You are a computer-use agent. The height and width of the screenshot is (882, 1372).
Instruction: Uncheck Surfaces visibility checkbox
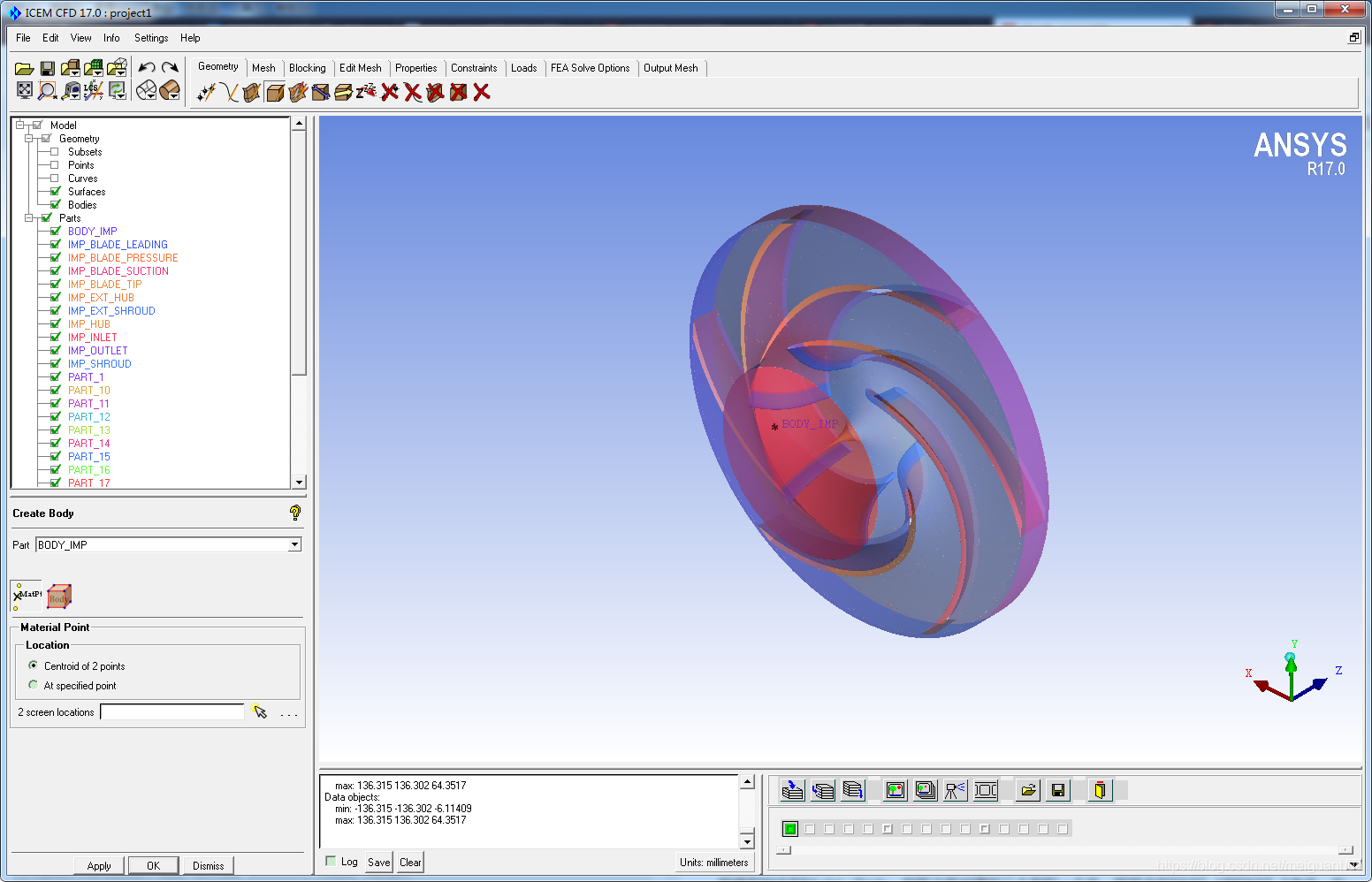point(55,192)
